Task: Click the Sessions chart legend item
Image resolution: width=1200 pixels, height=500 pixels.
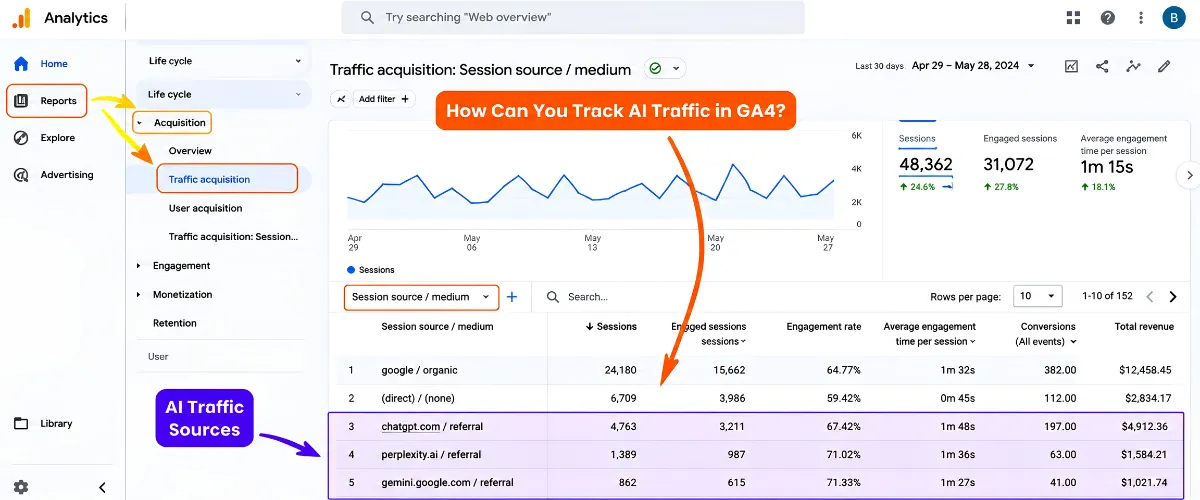Action: pos(370,270)
